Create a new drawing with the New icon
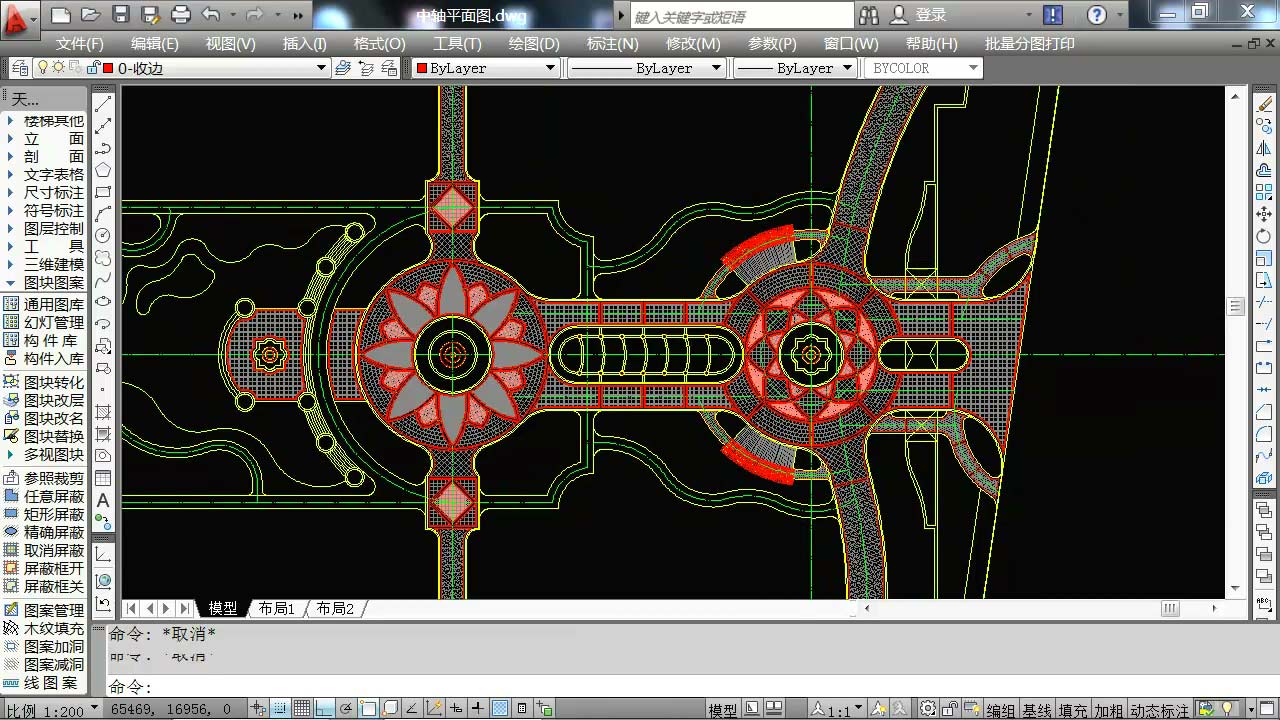Screen dimensions: 1280x720 pyautogui.click(x=60, y=15)
